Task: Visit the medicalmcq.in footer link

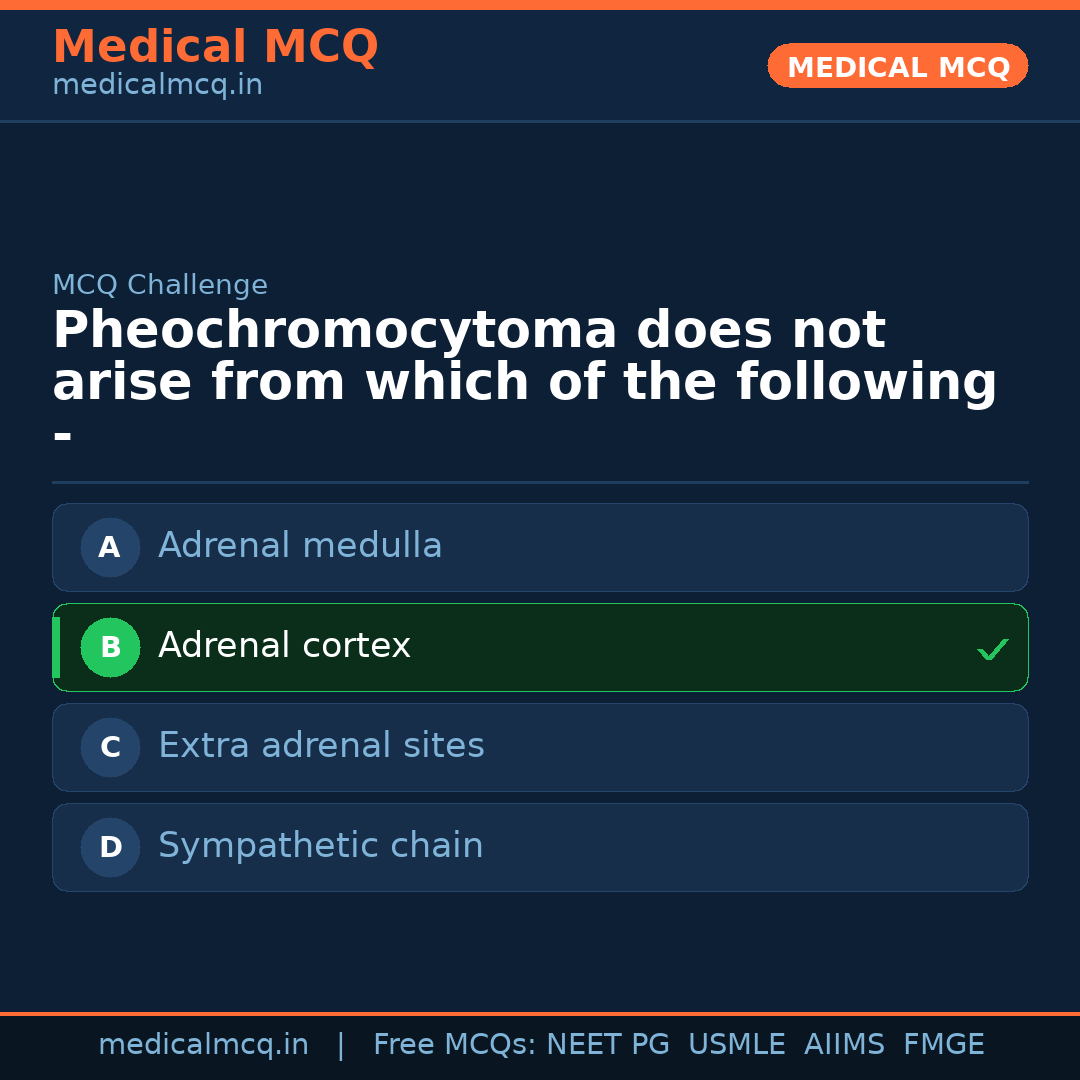Action: tap(204, 1044)
